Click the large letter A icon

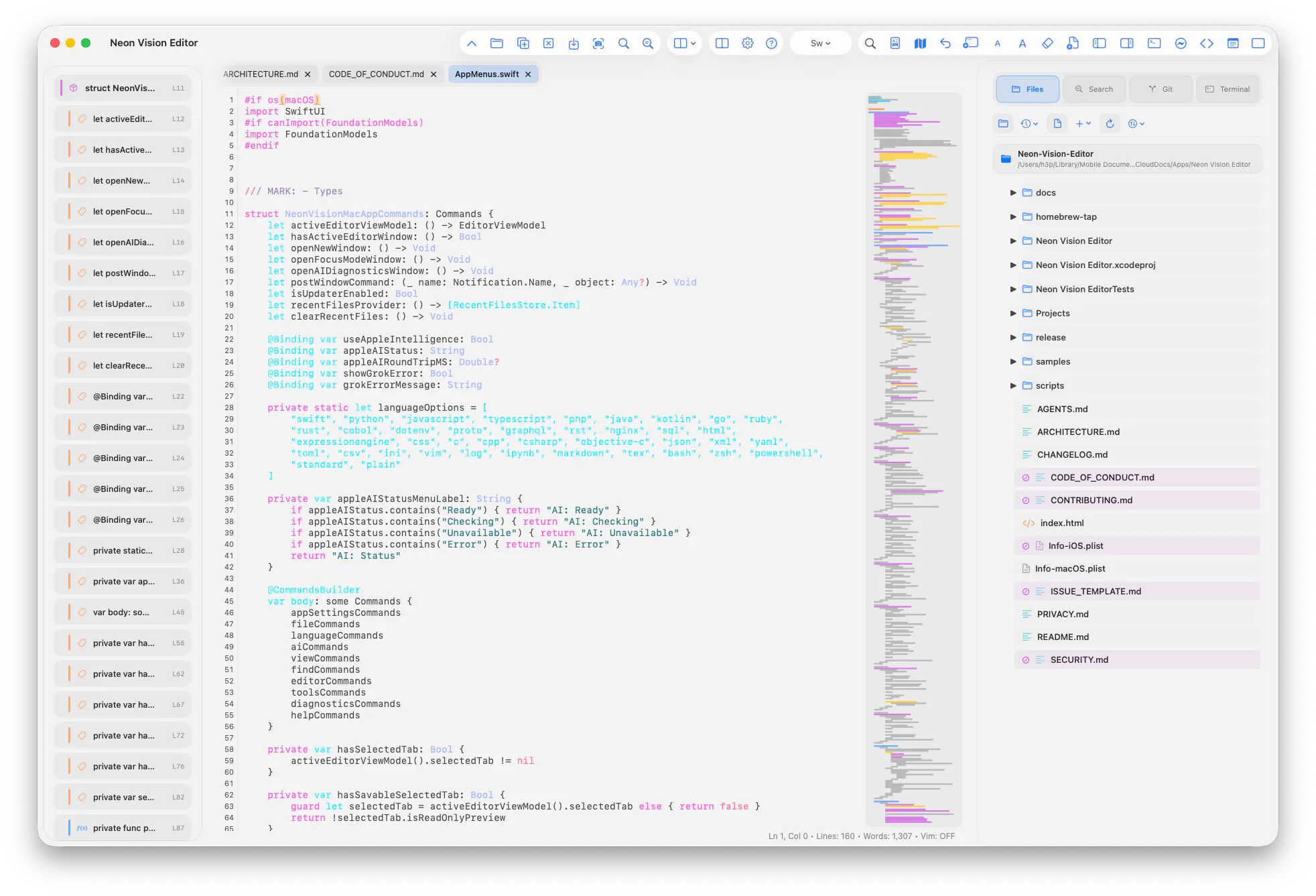(1022, 44)
